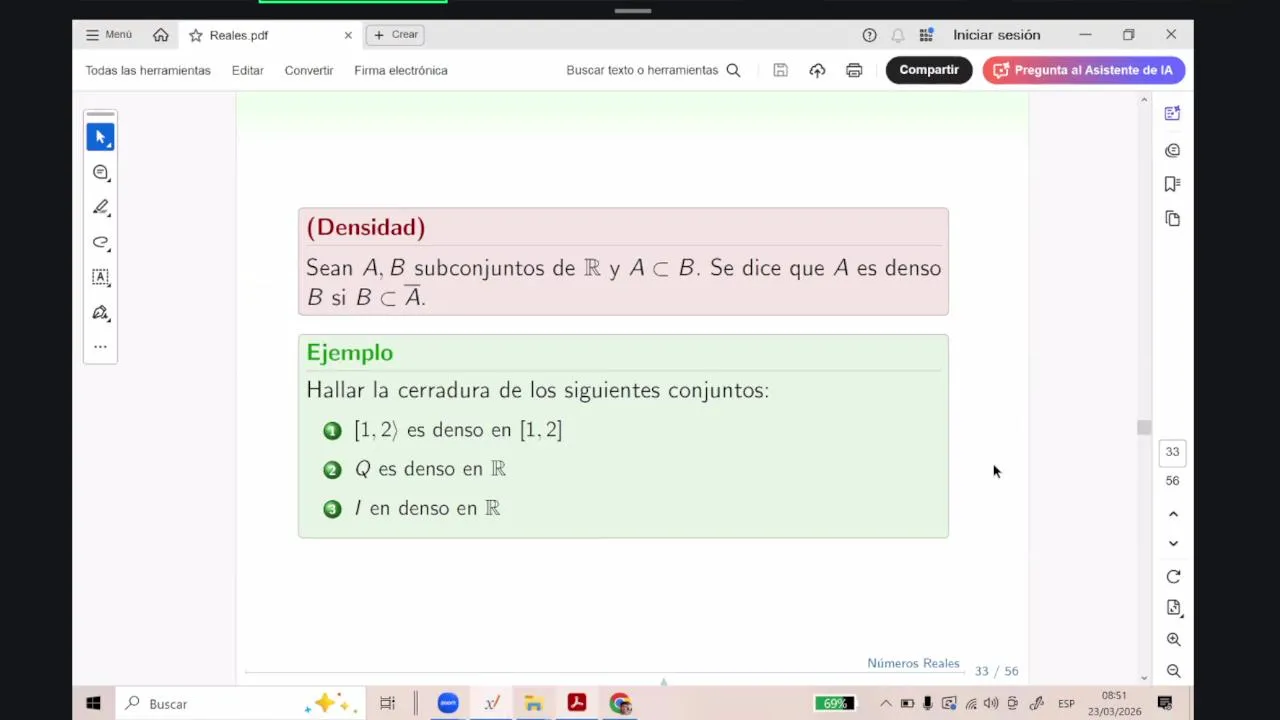Screen dimensions: 1280x720
Task: Open the notifications bell icon
Action: 898,35
